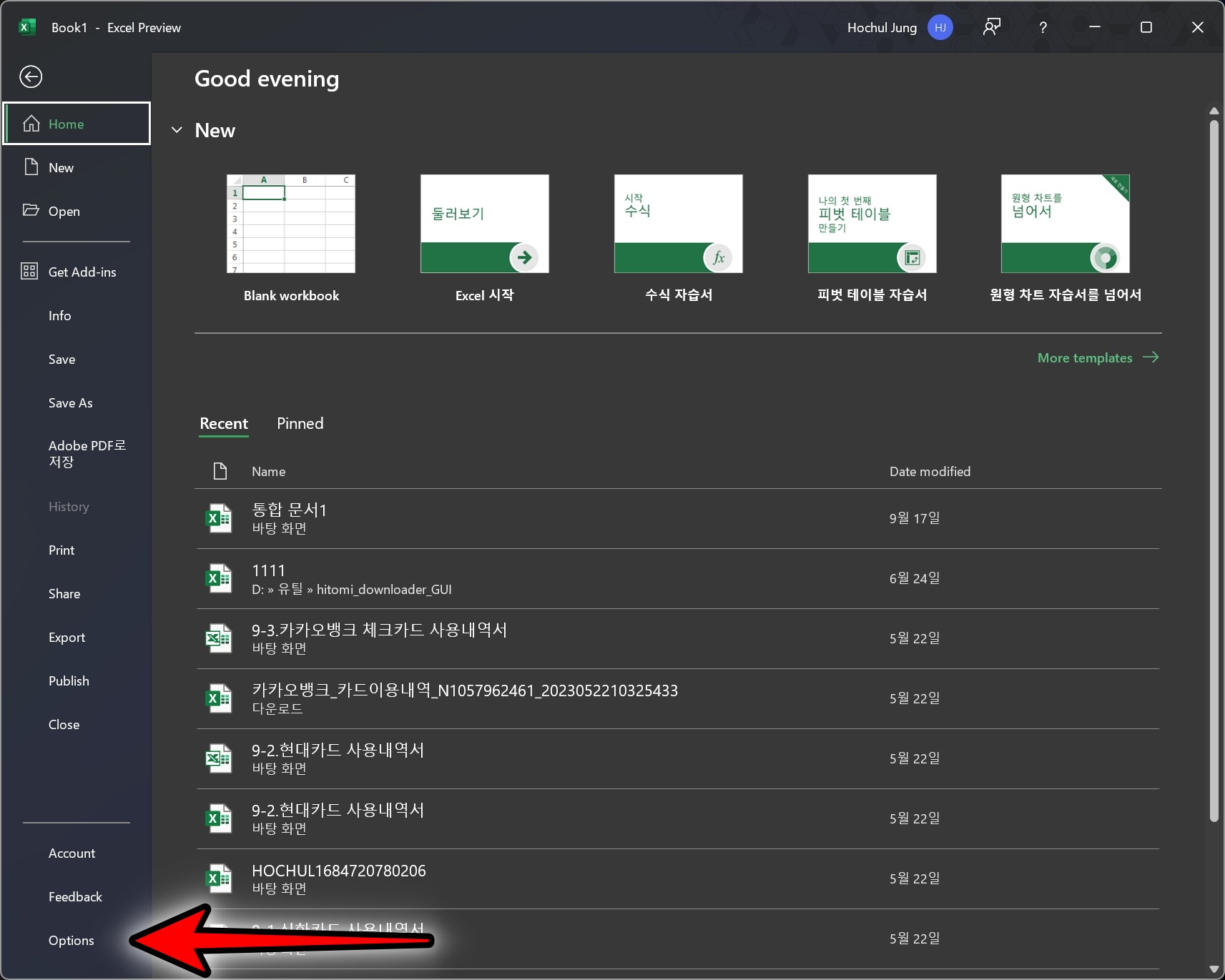Click the file-type column header icon
This screenshot has height=980, width=1225.
220,471
